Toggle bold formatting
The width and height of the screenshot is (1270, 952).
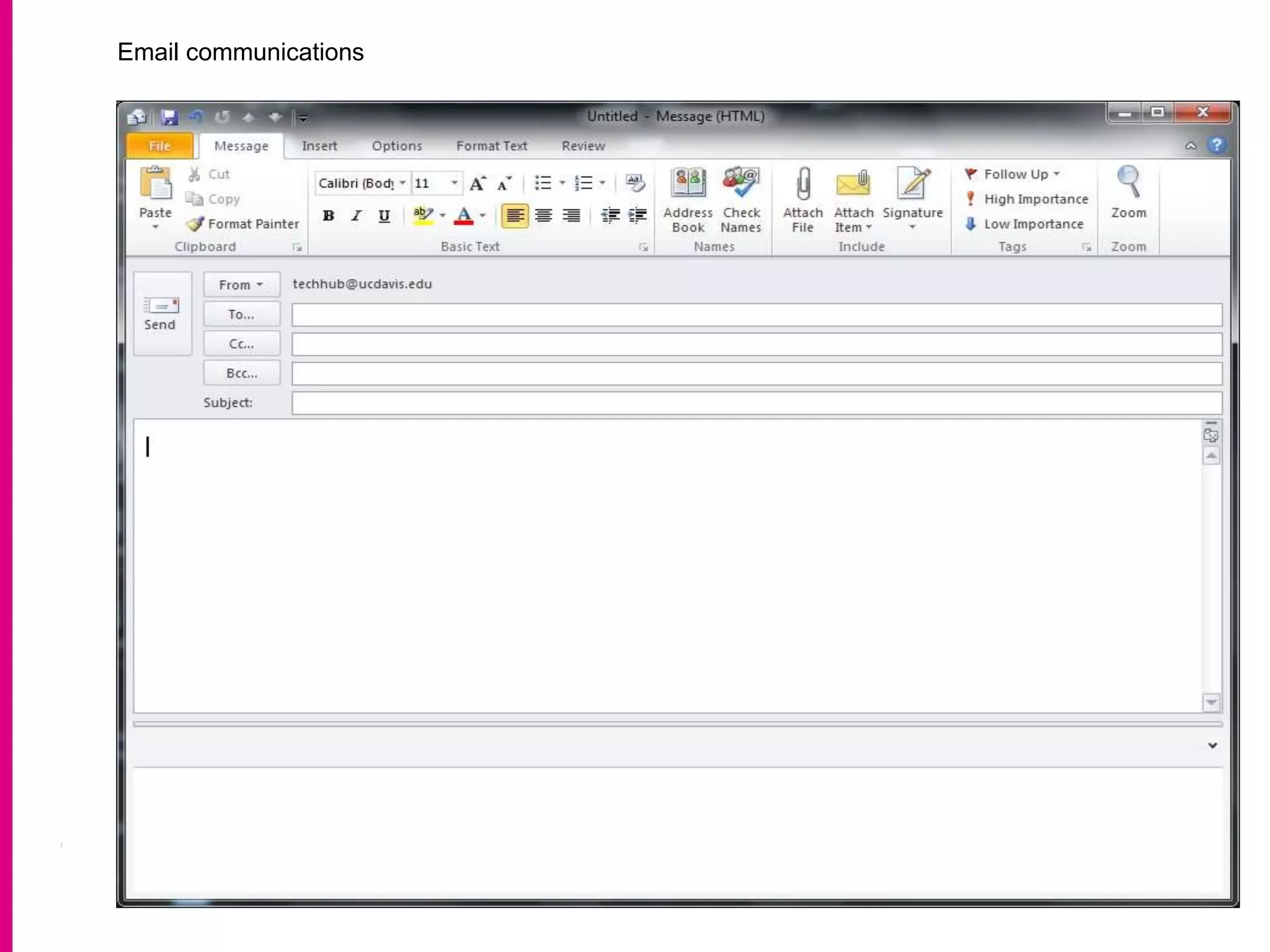click(329, 216)
